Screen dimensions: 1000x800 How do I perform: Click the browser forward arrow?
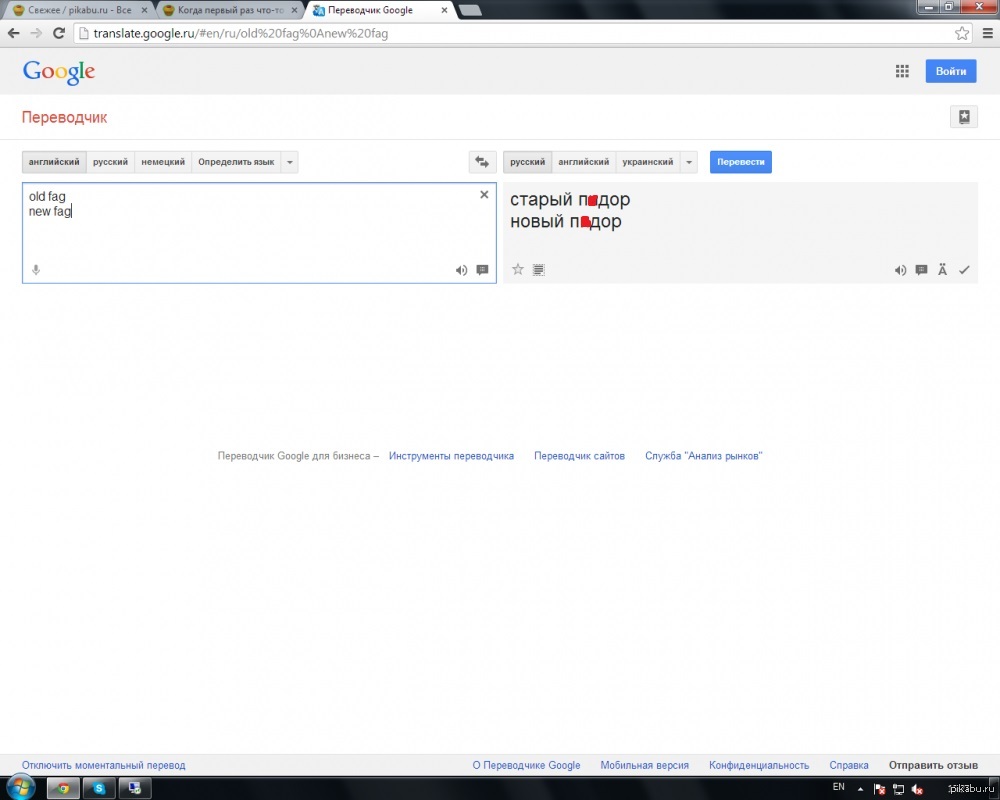pyautogui.click(x=36, y=33)
